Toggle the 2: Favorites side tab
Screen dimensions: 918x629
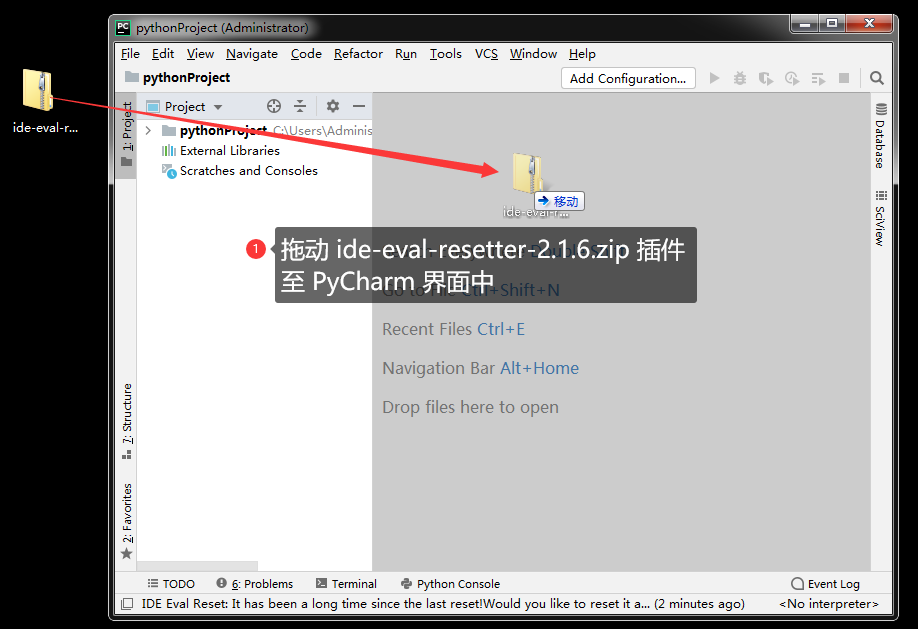pos(126,521)
